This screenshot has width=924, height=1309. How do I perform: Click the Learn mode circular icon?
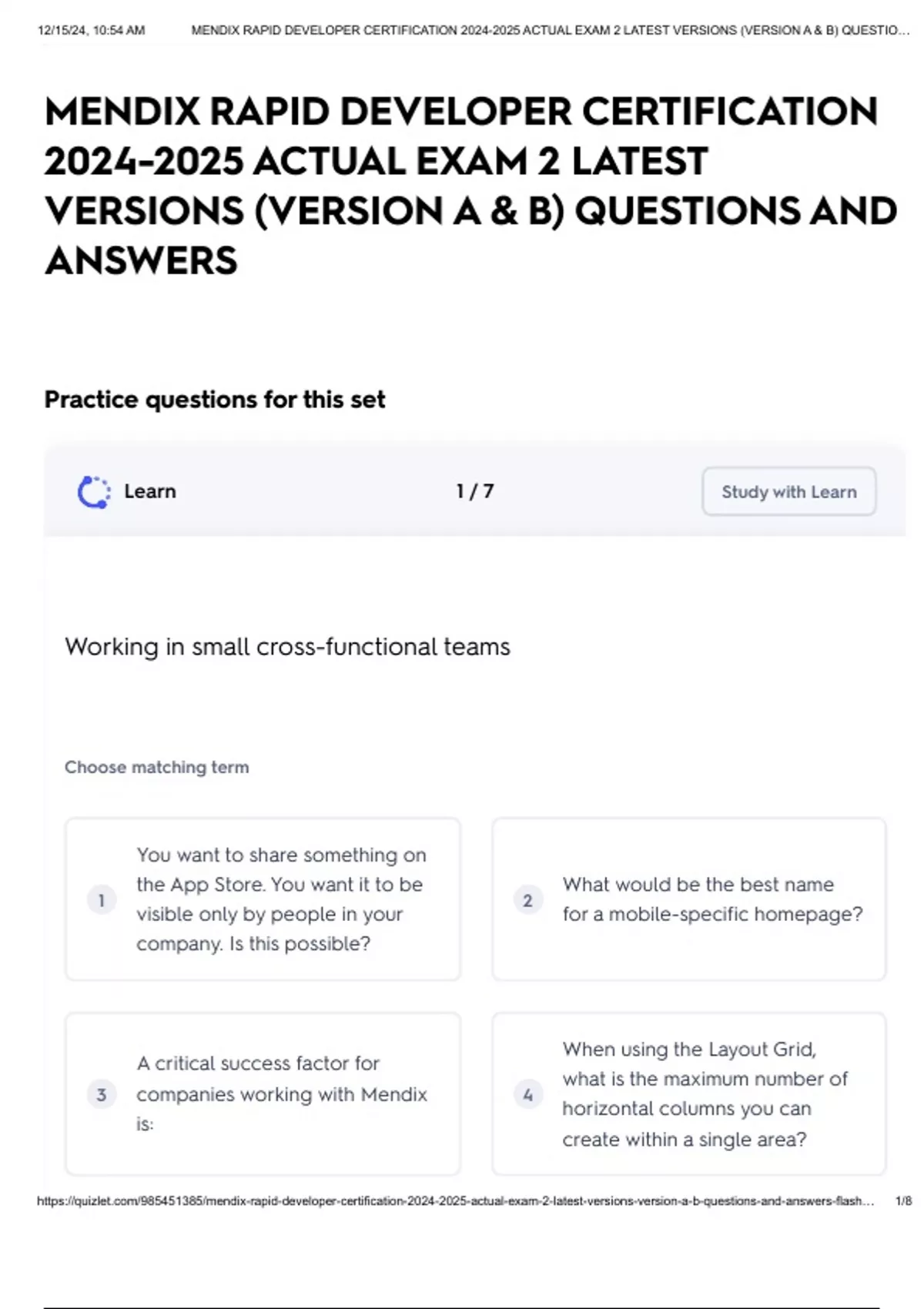tap(94, 492)
